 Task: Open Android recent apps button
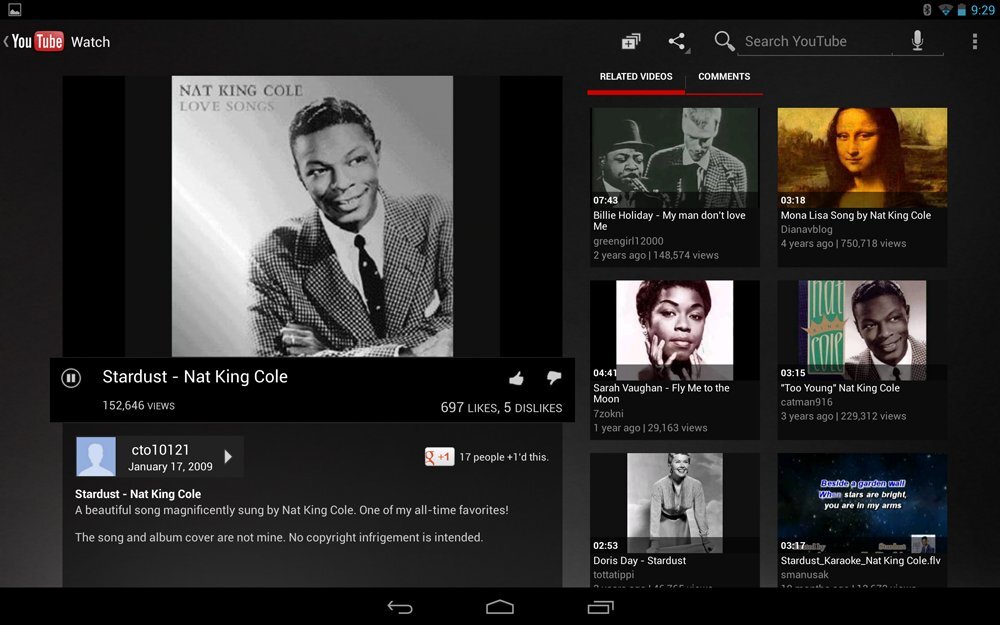coord(600,607)
